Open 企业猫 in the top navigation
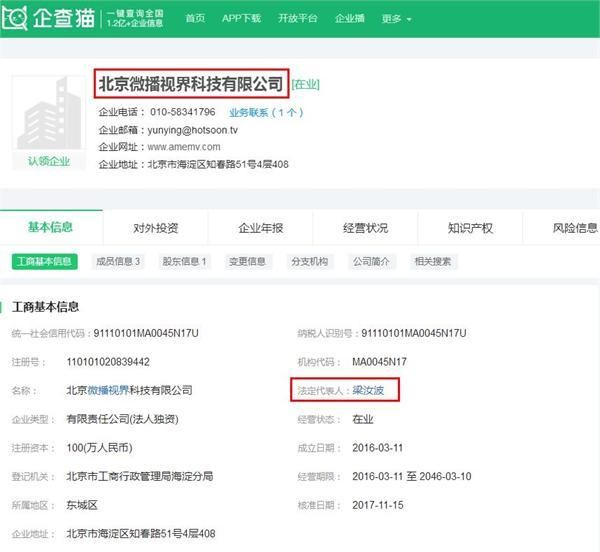Image resolution: width=600 pixels, height=552 pixels. click(350, 18)
